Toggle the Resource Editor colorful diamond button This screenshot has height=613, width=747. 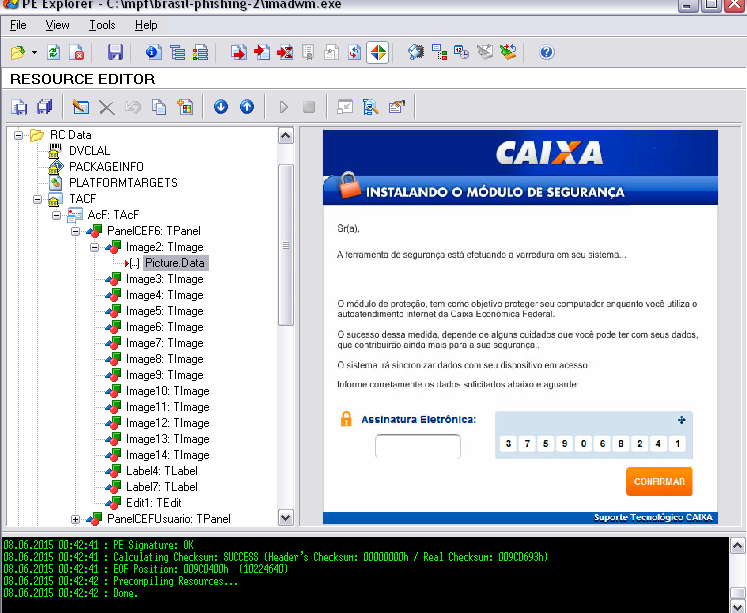click(378, 52)
